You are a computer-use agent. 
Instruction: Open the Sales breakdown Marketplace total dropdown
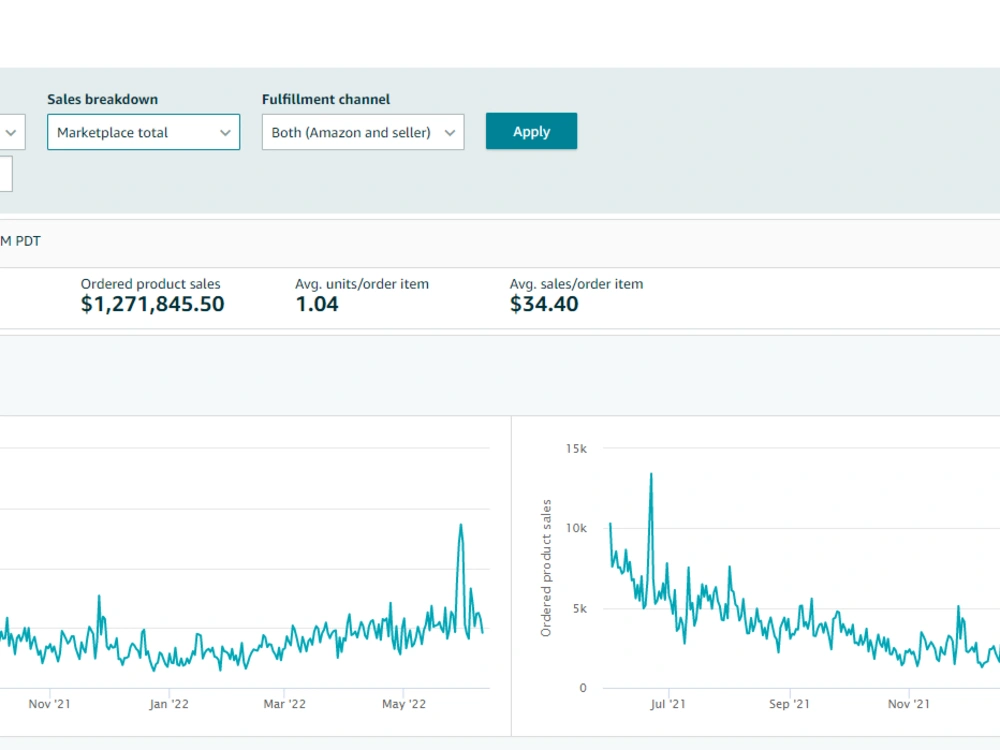coord(143,132)
